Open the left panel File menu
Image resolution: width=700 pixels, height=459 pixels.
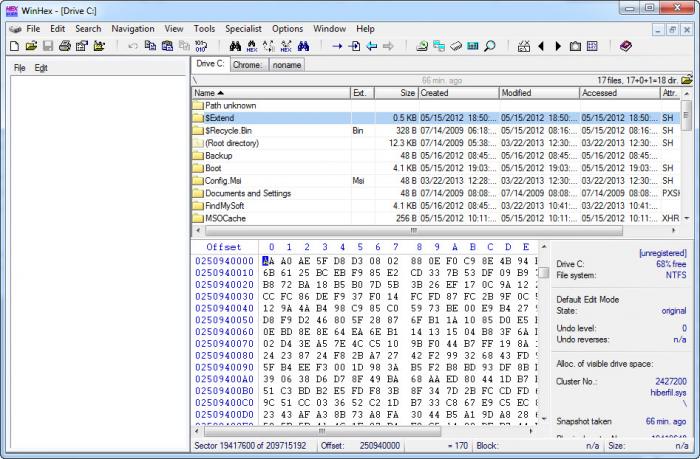coord(19,68)
